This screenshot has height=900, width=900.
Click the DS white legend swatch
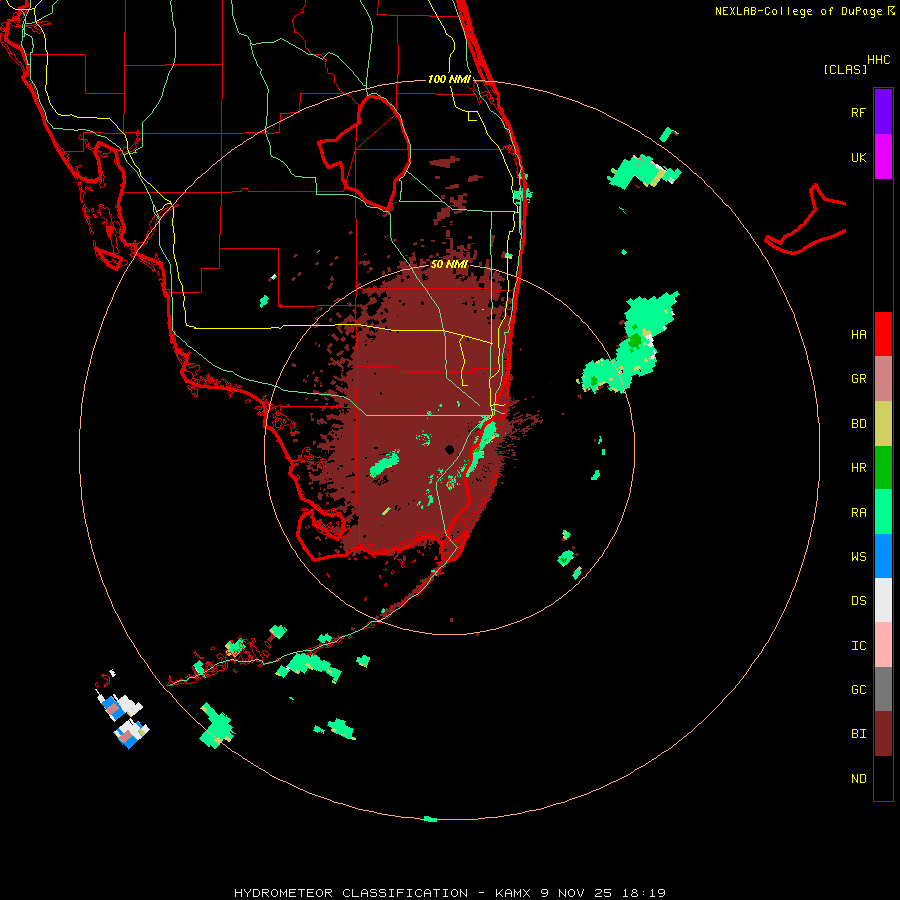pos(883,600)
